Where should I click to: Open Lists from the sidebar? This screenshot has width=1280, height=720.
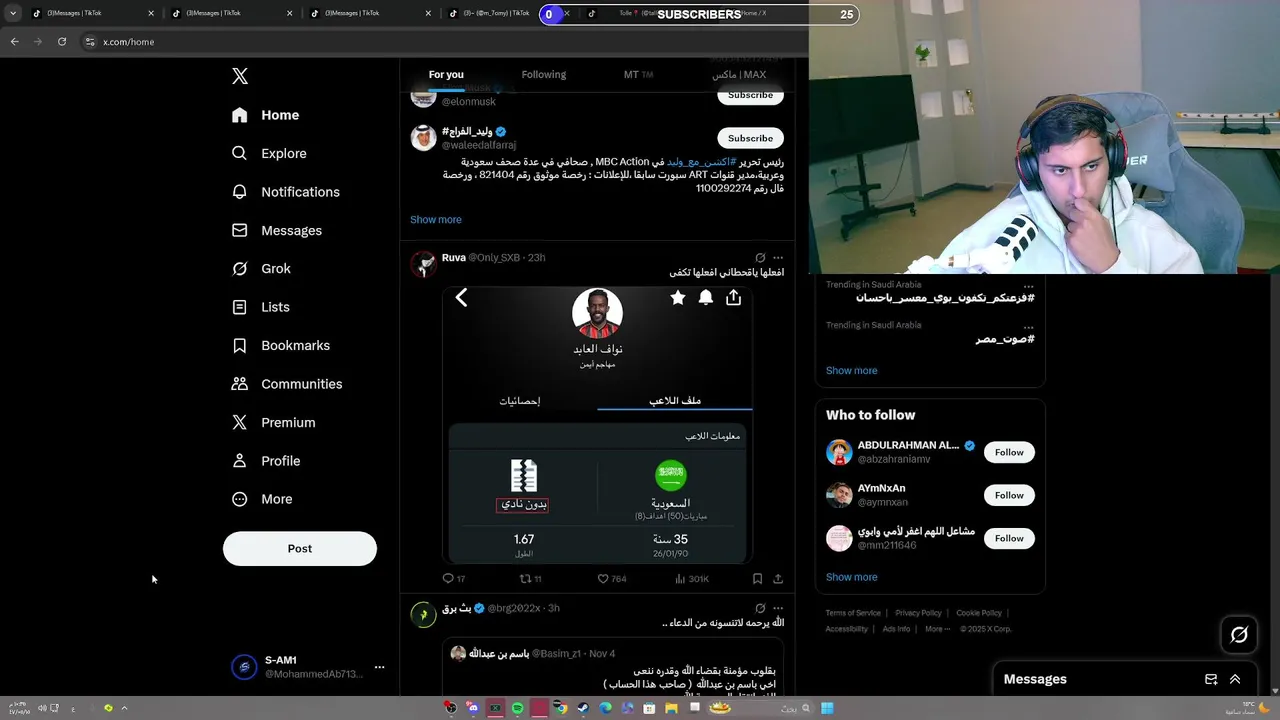[260, 307]
